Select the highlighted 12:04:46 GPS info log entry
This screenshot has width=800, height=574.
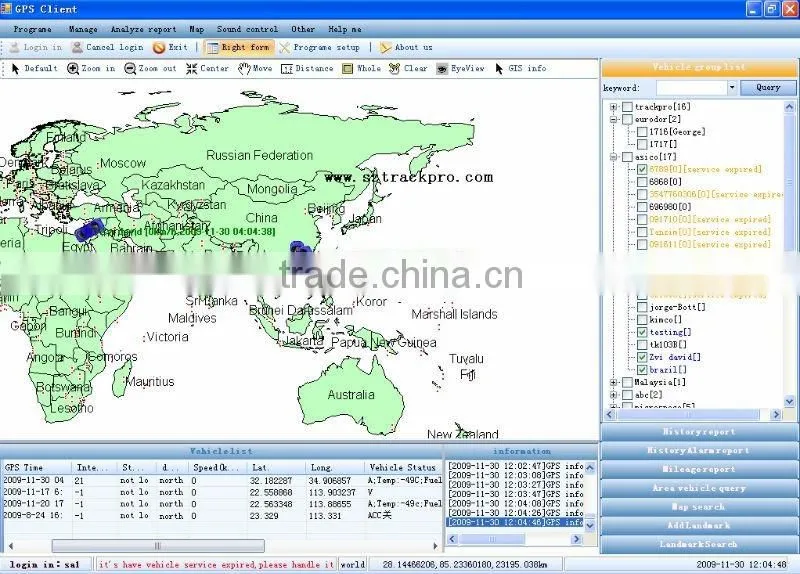[x=515, y=522]
